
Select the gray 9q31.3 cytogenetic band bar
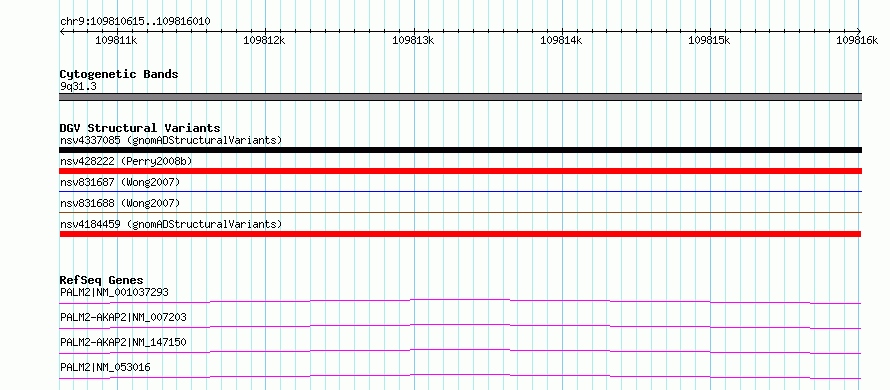tap(461, 97)
